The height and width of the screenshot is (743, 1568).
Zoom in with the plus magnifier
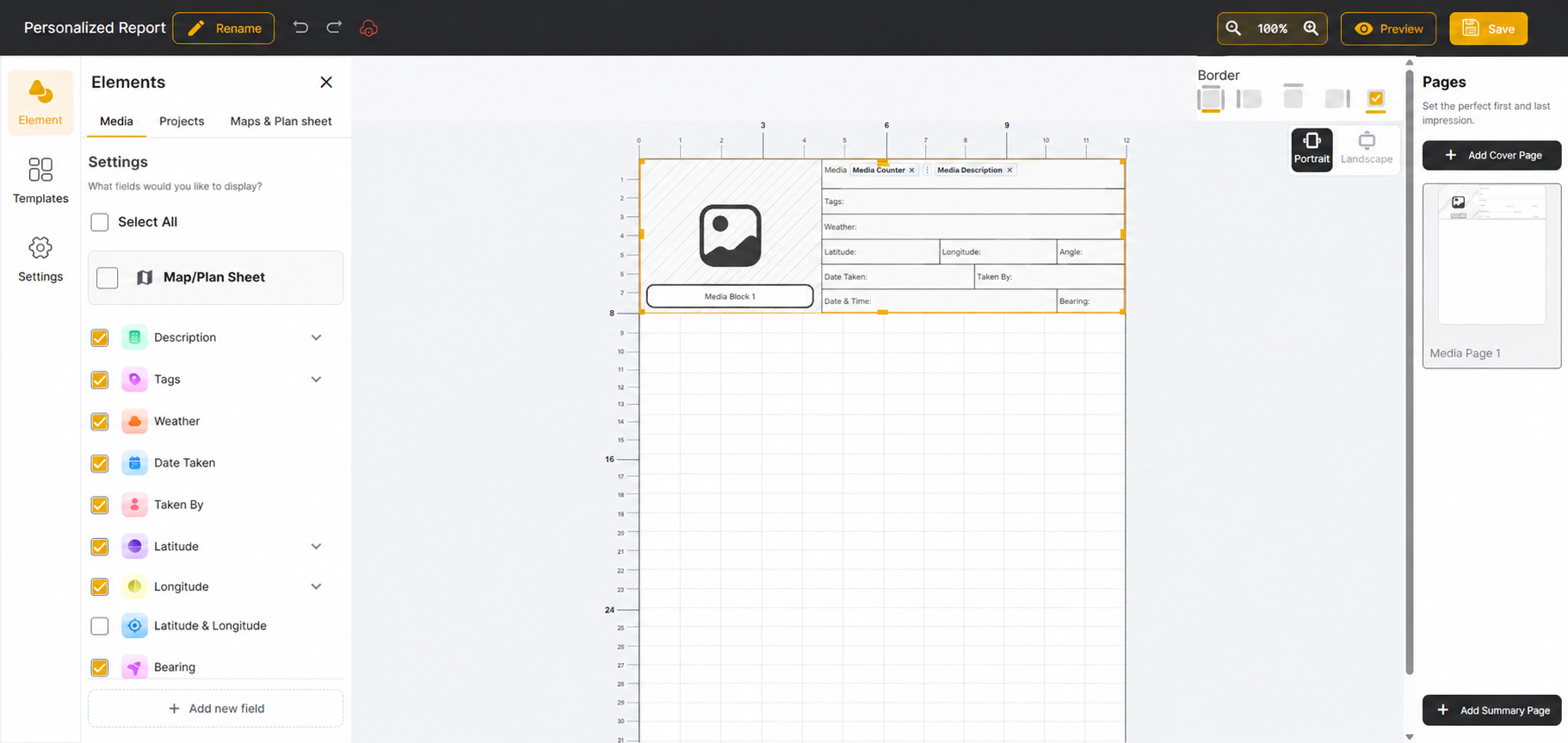1311,28
